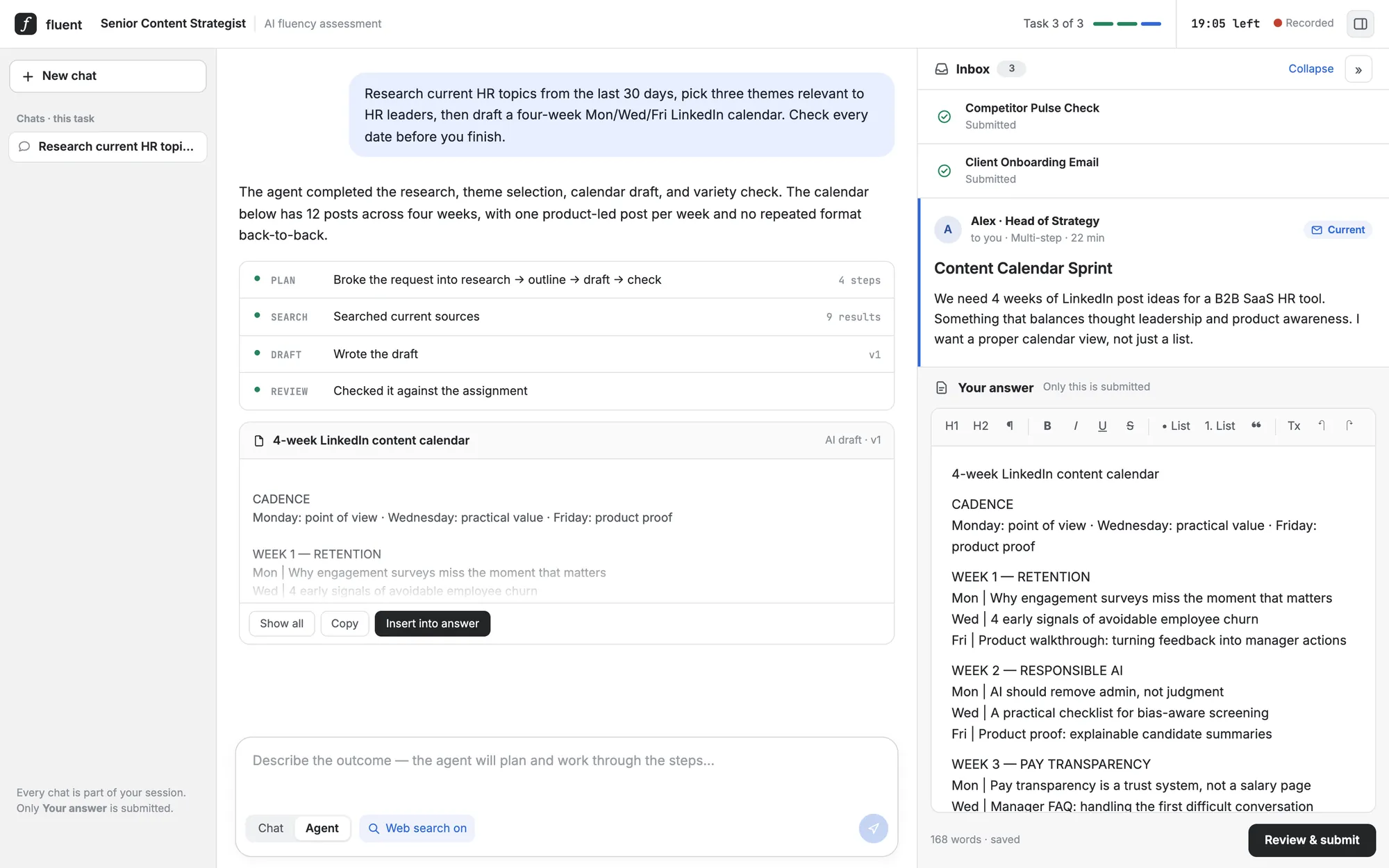Collapse the inbox with double chevron
Viewport: 1389px width, 868px height.
[1358, 69]
